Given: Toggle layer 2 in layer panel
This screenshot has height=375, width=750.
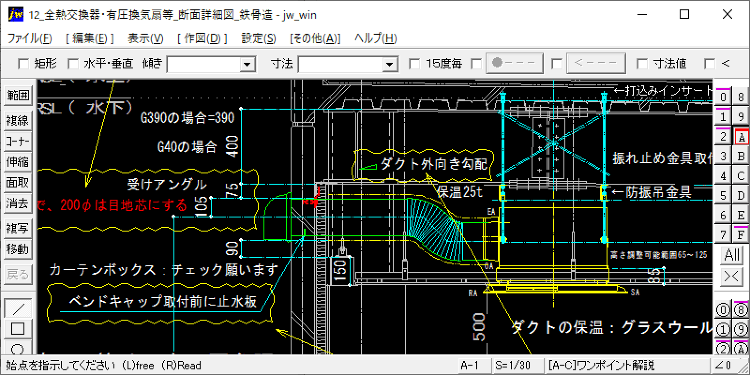Looking at the screenshot, I should 724,137.
